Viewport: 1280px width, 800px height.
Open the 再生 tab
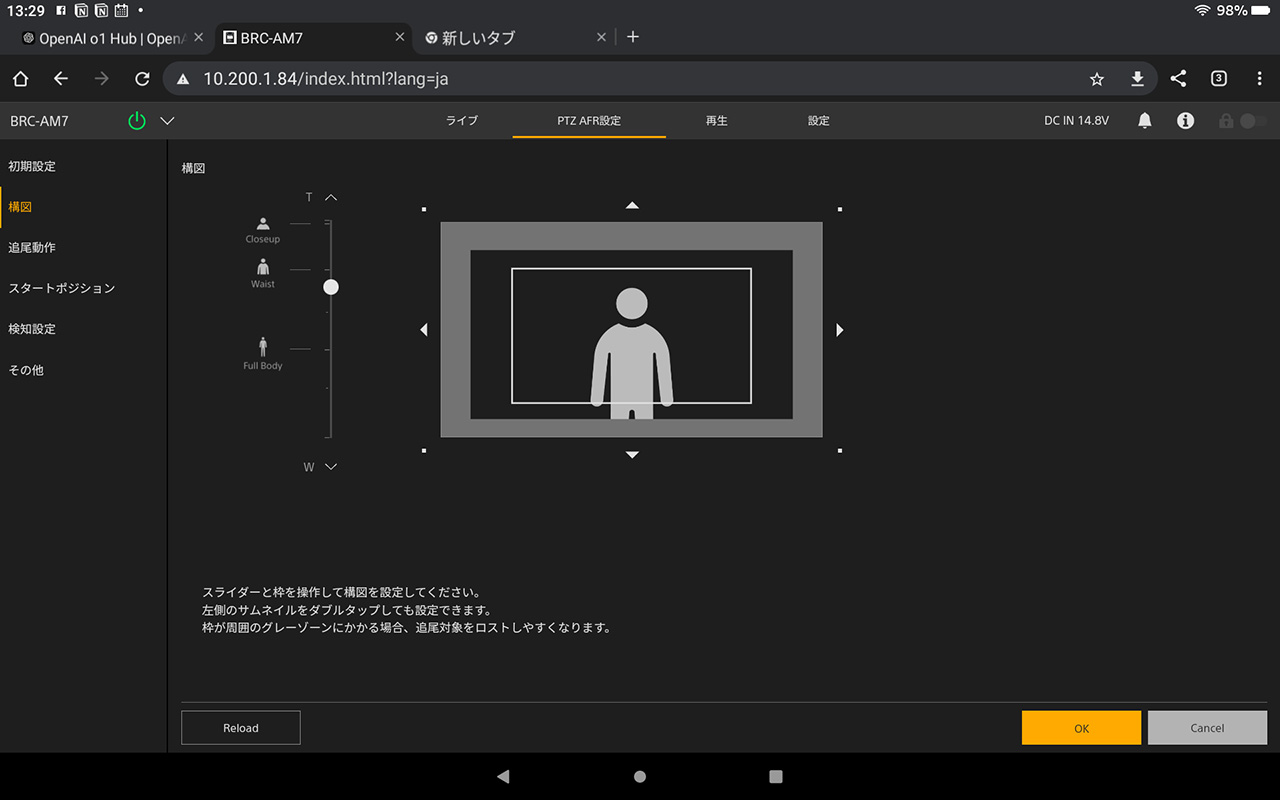[x=716, y=121]
